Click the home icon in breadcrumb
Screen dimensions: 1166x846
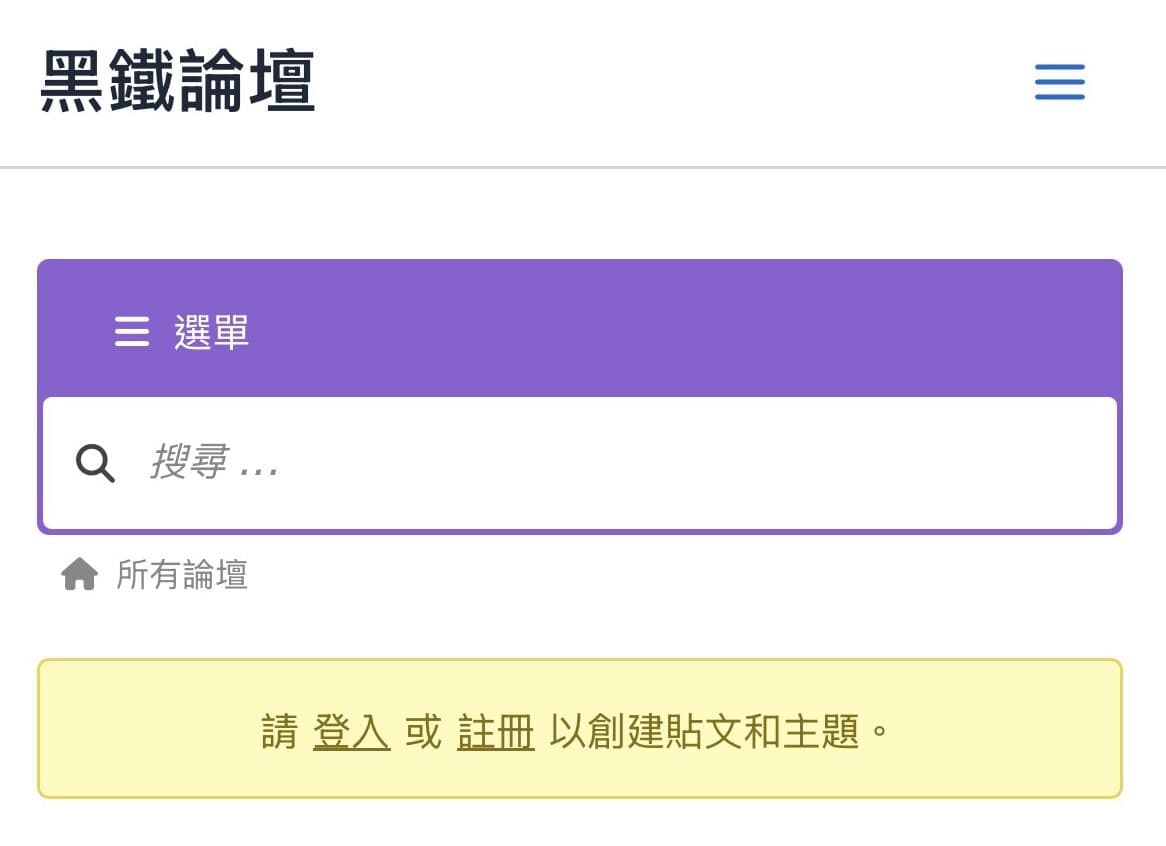click(80, 574)
